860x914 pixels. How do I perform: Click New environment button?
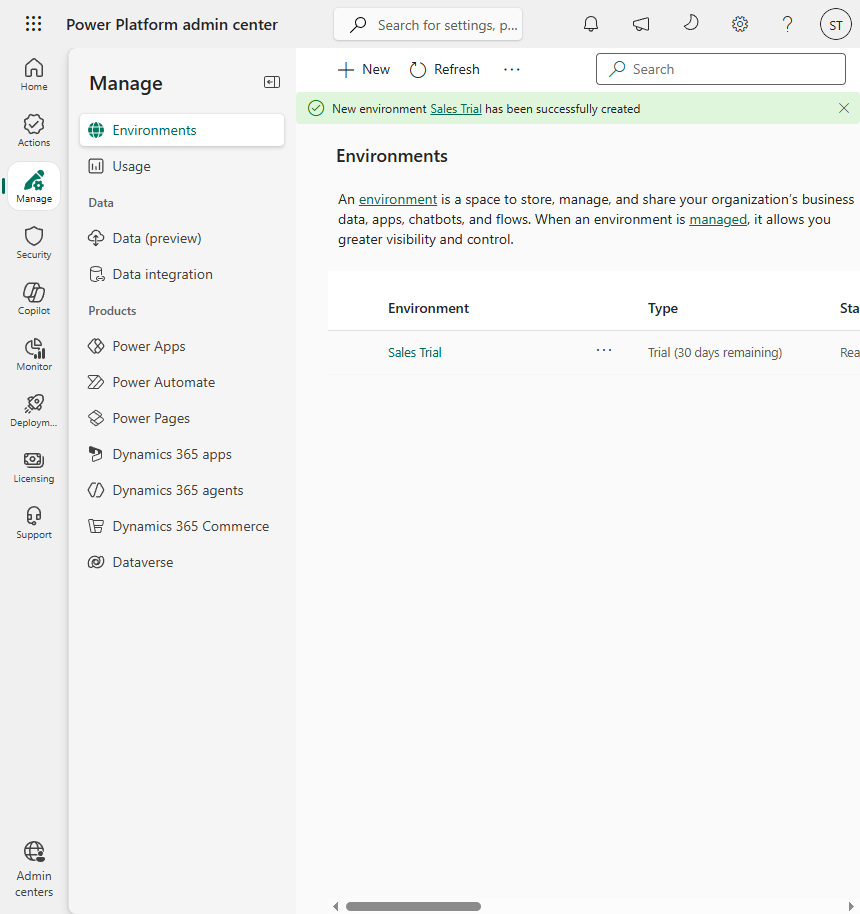(x=364, y=69)
